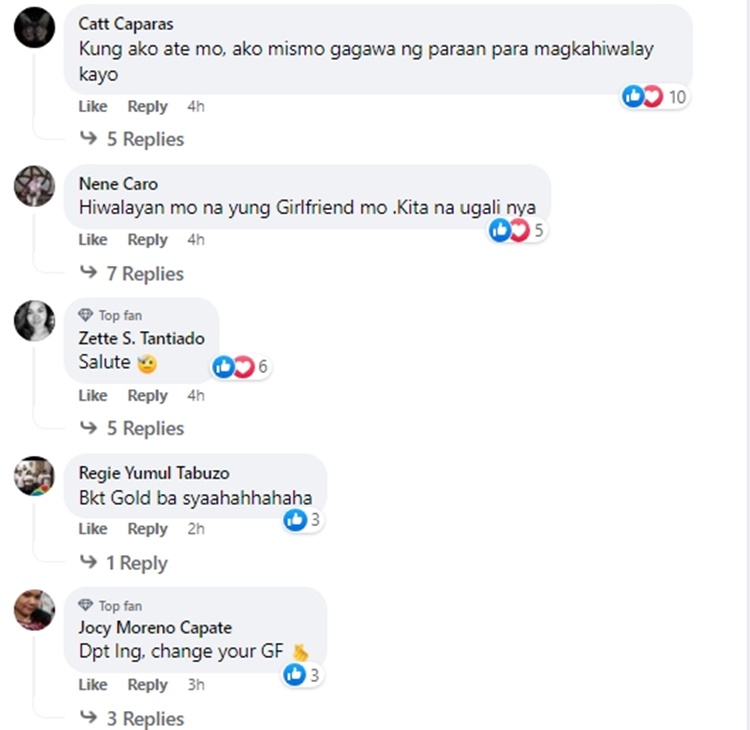Like Zette S. Tantiado's Salute comment
Viewport: 750px width, 730px height.
point(93,395)
